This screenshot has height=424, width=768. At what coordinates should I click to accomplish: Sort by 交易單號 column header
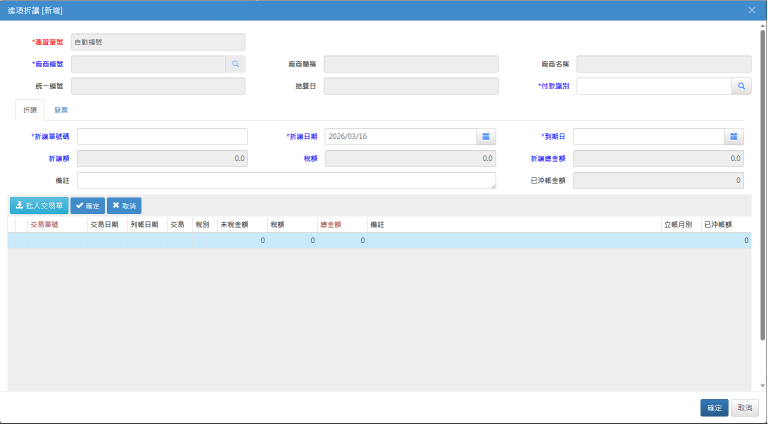[x=45, y=226]
